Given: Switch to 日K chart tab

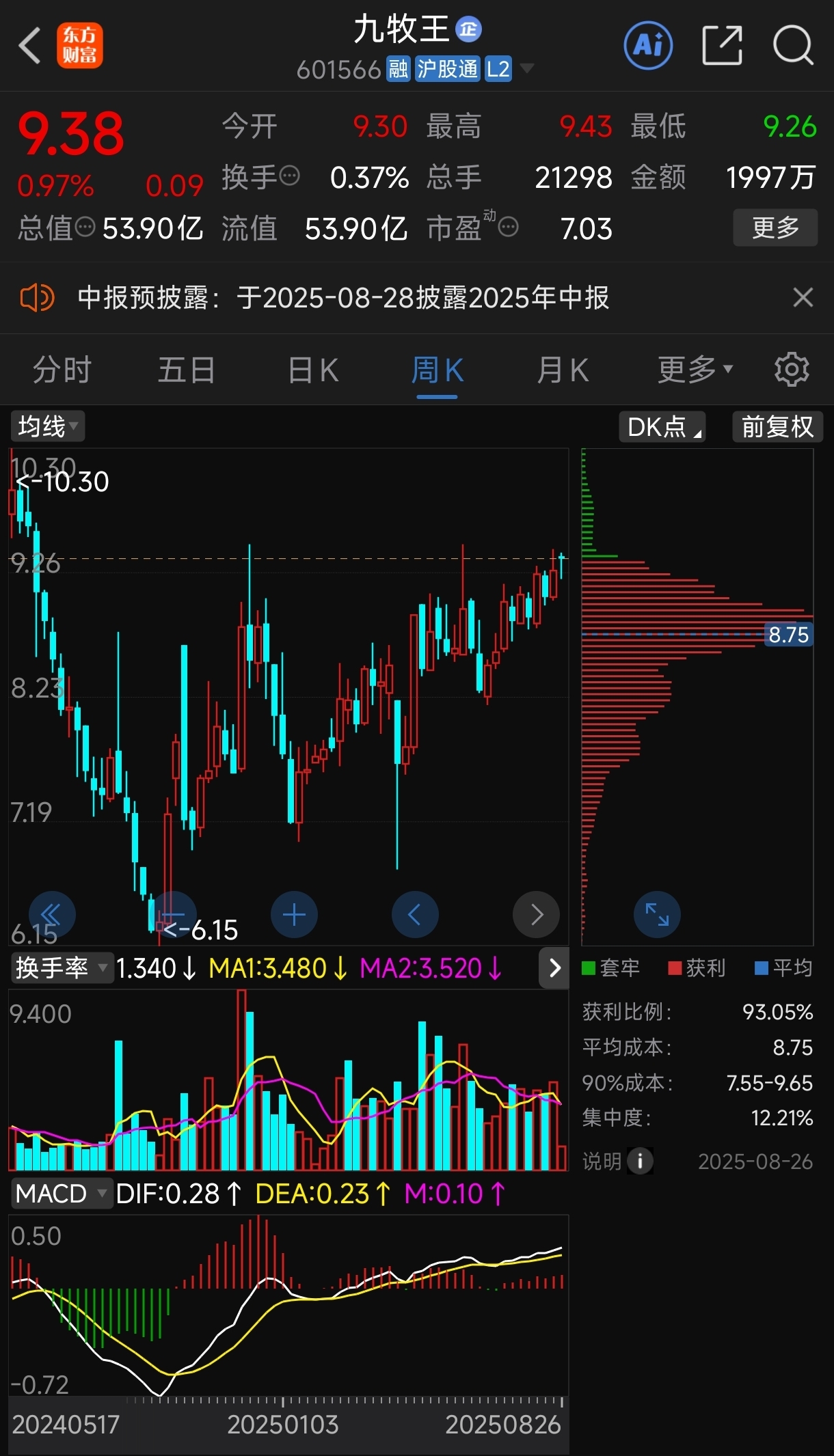Looking at the screenshot, I should [313, 370].
